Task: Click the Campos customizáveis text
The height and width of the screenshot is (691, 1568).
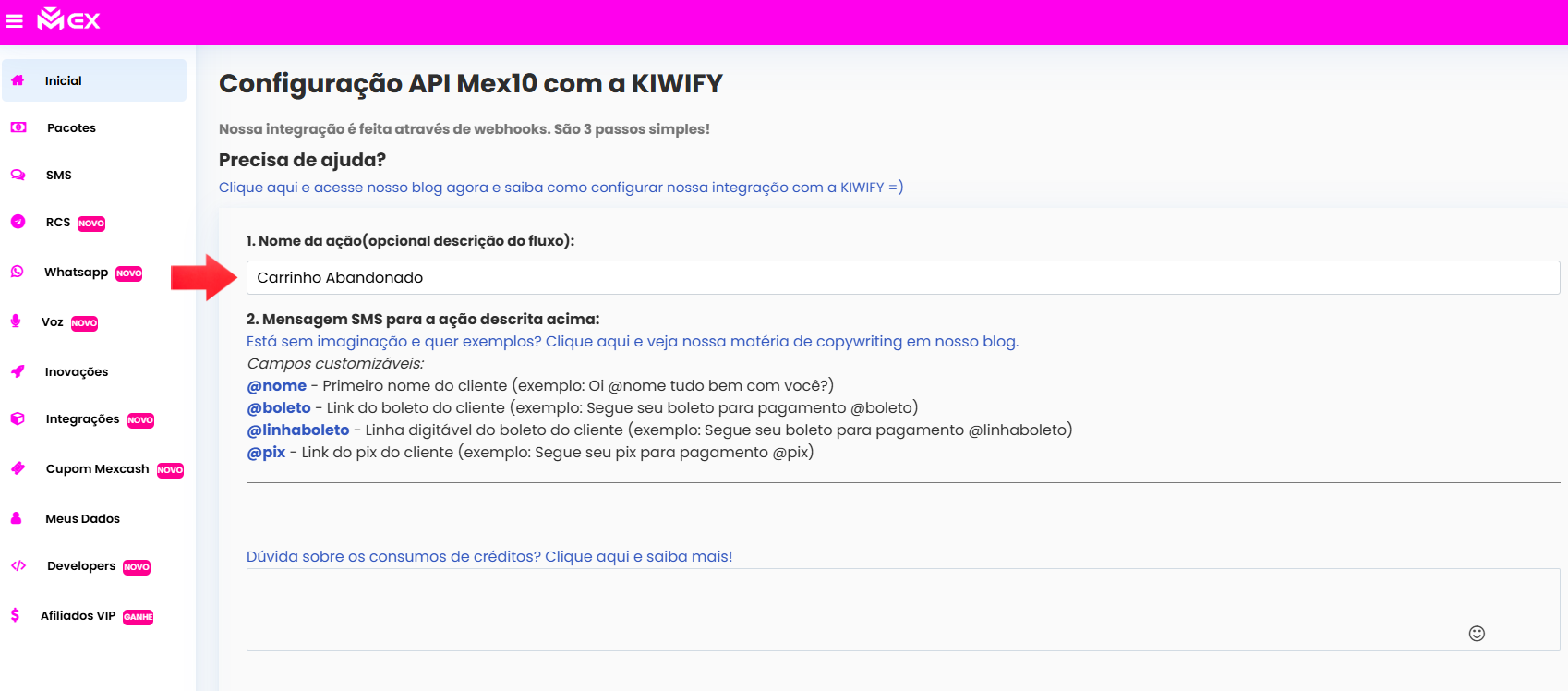Action: pos(335,363)
